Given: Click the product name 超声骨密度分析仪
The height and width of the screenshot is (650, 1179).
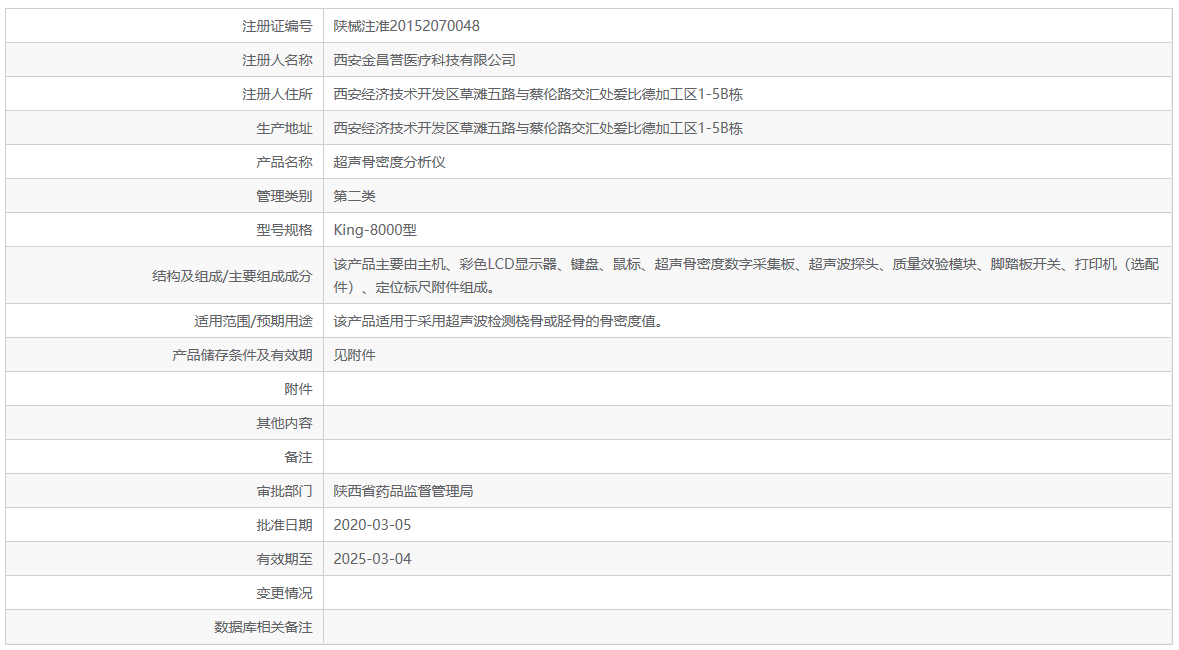Looking at the screenshot, I should point(392,161).
